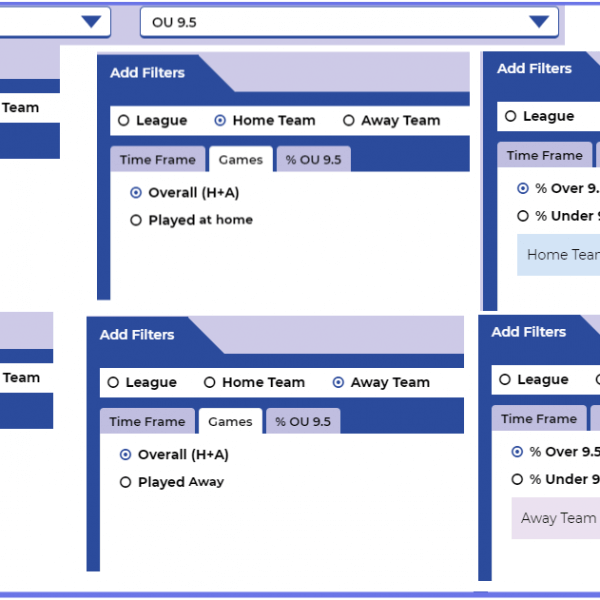The width and height of the screenshot is (600, 600).
Task: Open % OU 9.5 tab in "Played at home" panel
Action: click(x=313, y=160)
